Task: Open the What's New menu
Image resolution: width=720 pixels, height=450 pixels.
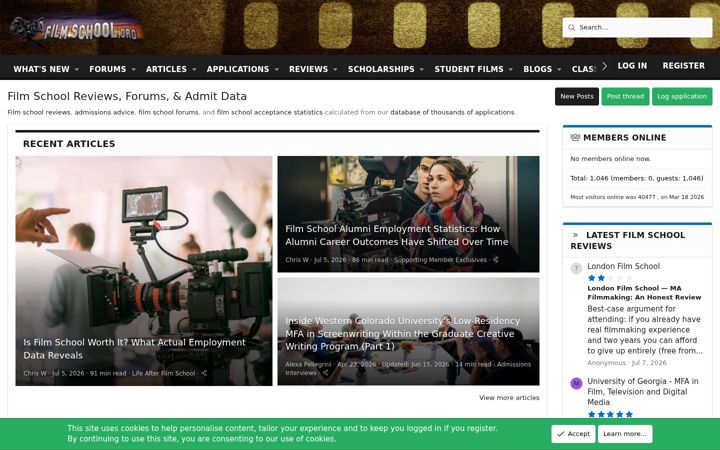Action: pos(41,69)
